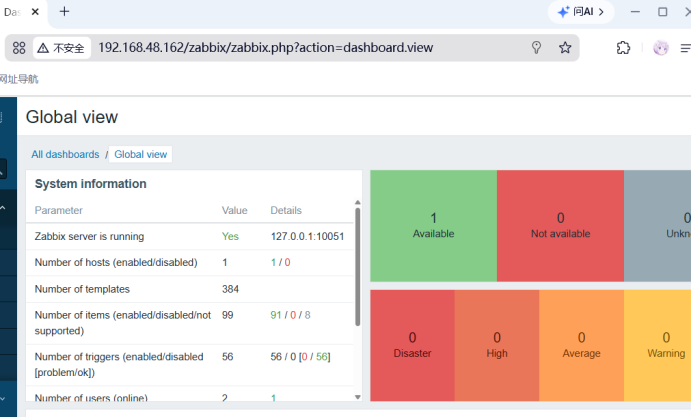Open the browser extensions puzzle icon
Image resolution: width=692 pixels, height=418 pixels.
coord(623,48)
